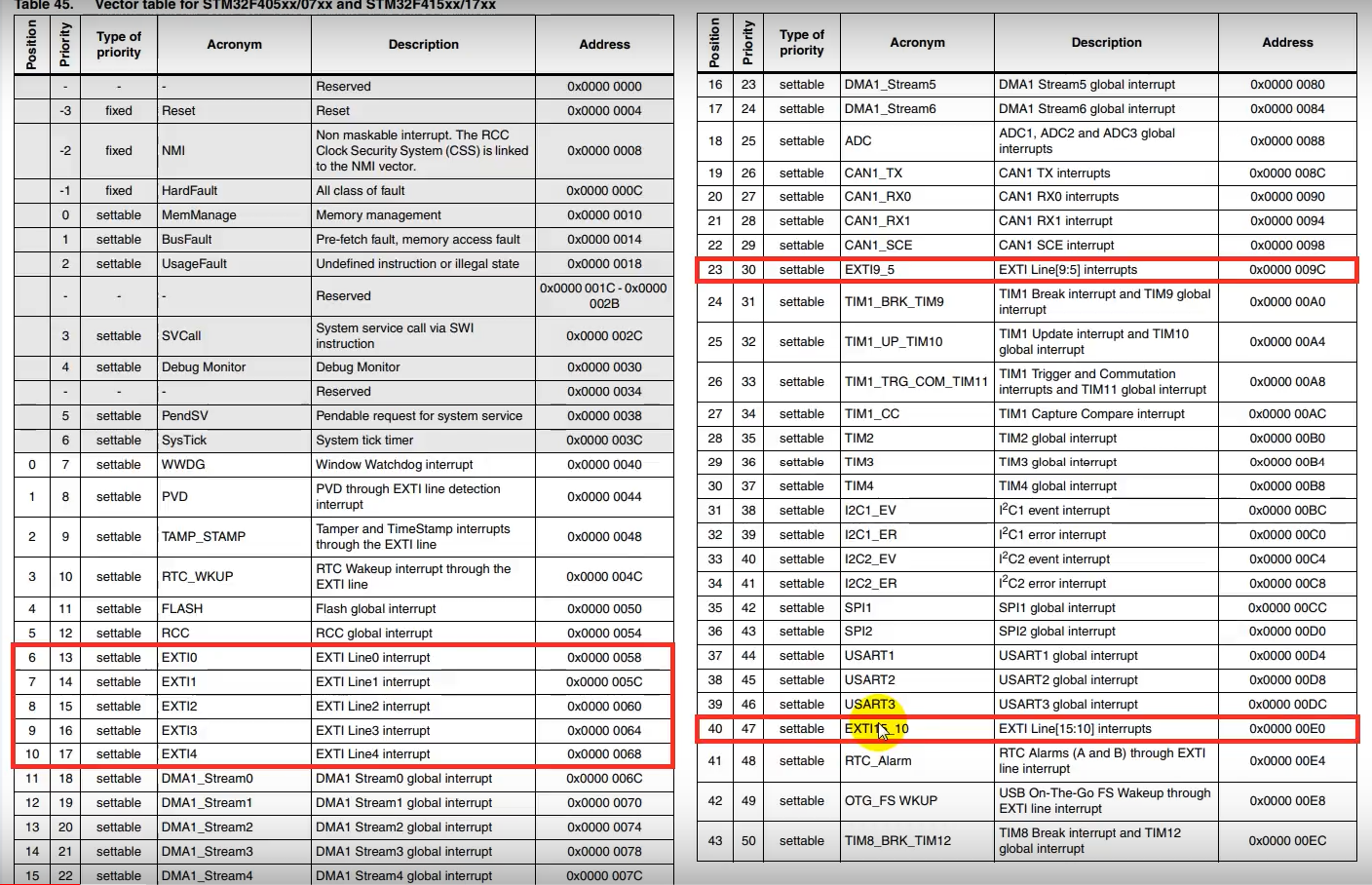Click the 'DMA1_Stream0' acronym cell
The width and height of the screenshot is (1372, 885).
pos(234,778)
